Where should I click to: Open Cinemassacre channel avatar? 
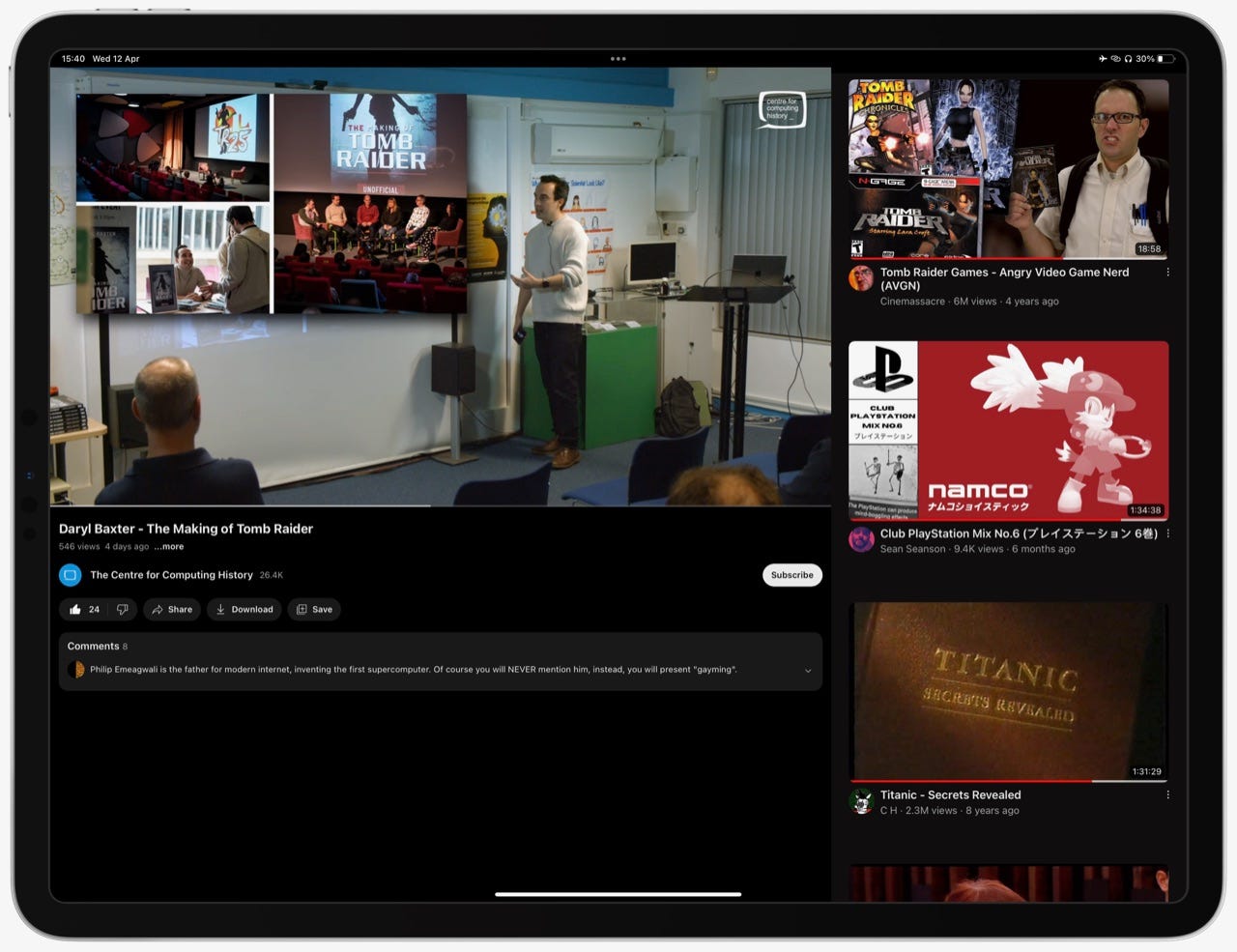click(861, 278)
